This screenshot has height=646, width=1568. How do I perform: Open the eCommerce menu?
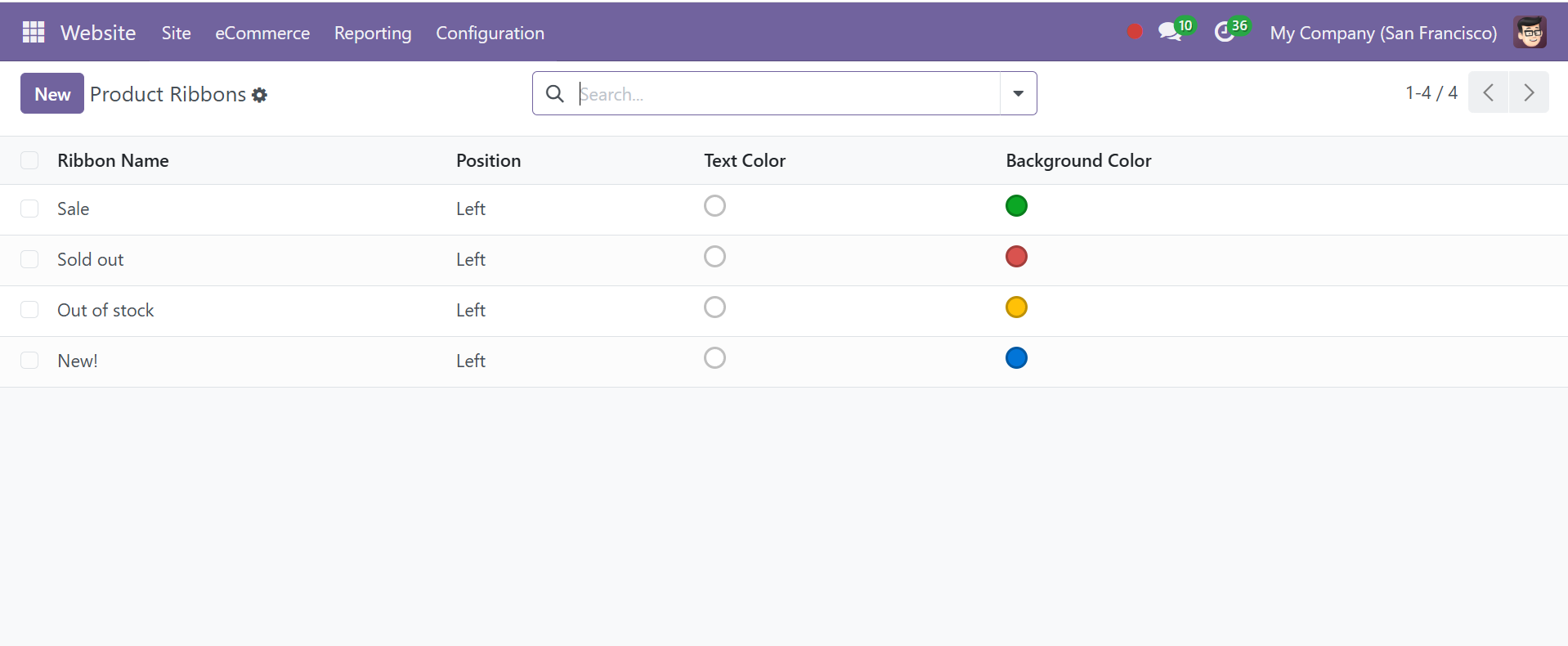coord(262,33)
